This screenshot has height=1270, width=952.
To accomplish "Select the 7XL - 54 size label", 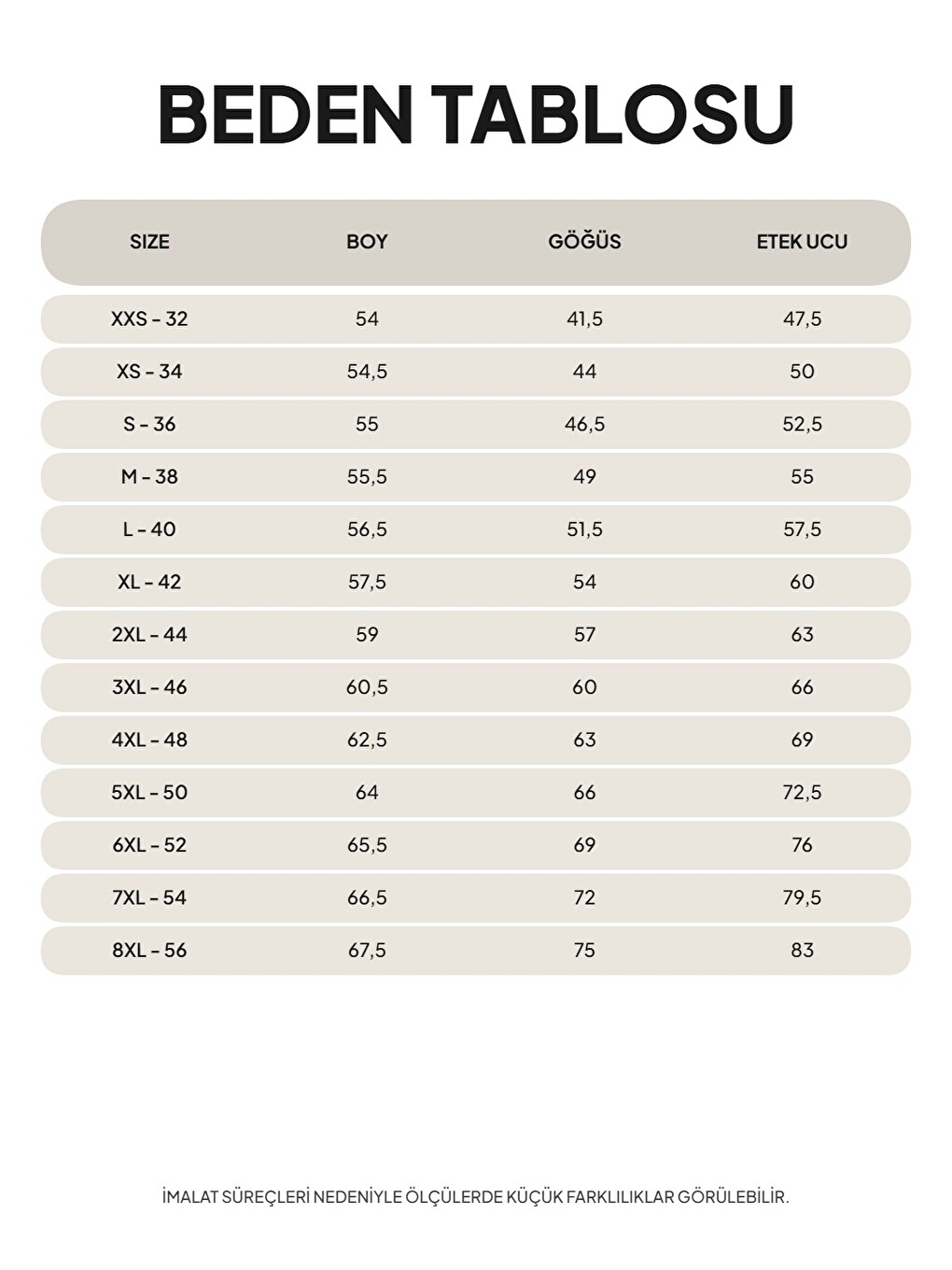I will tap(149, 897).
